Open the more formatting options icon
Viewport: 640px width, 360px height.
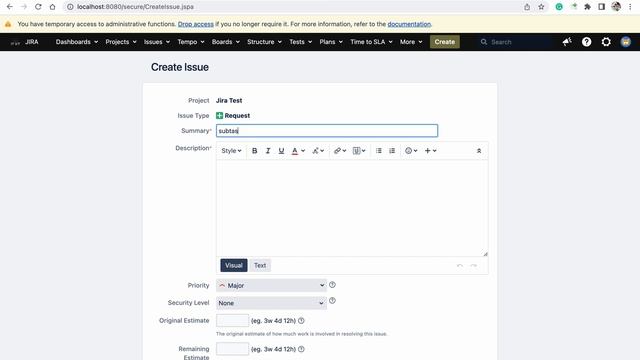pos(318,151)
